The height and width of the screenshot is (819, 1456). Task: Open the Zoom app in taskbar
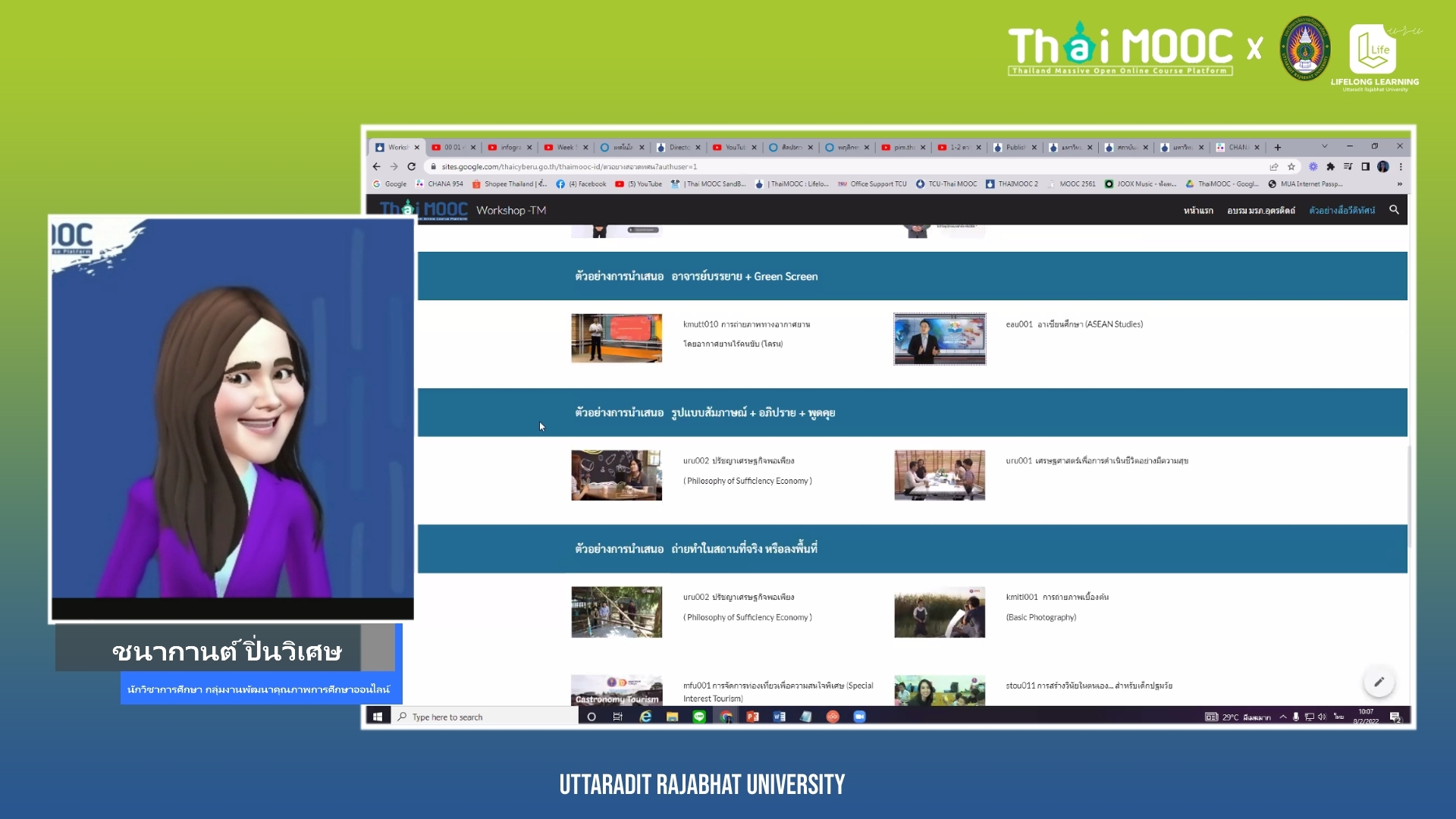coord(859,717)
